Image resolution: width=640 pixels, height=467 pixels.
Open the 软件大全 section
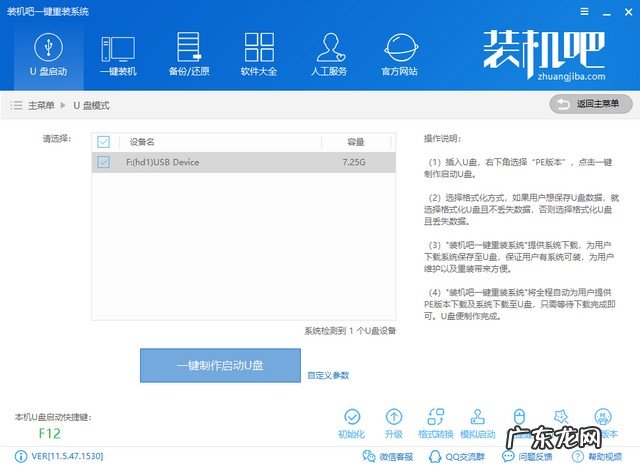259,55
